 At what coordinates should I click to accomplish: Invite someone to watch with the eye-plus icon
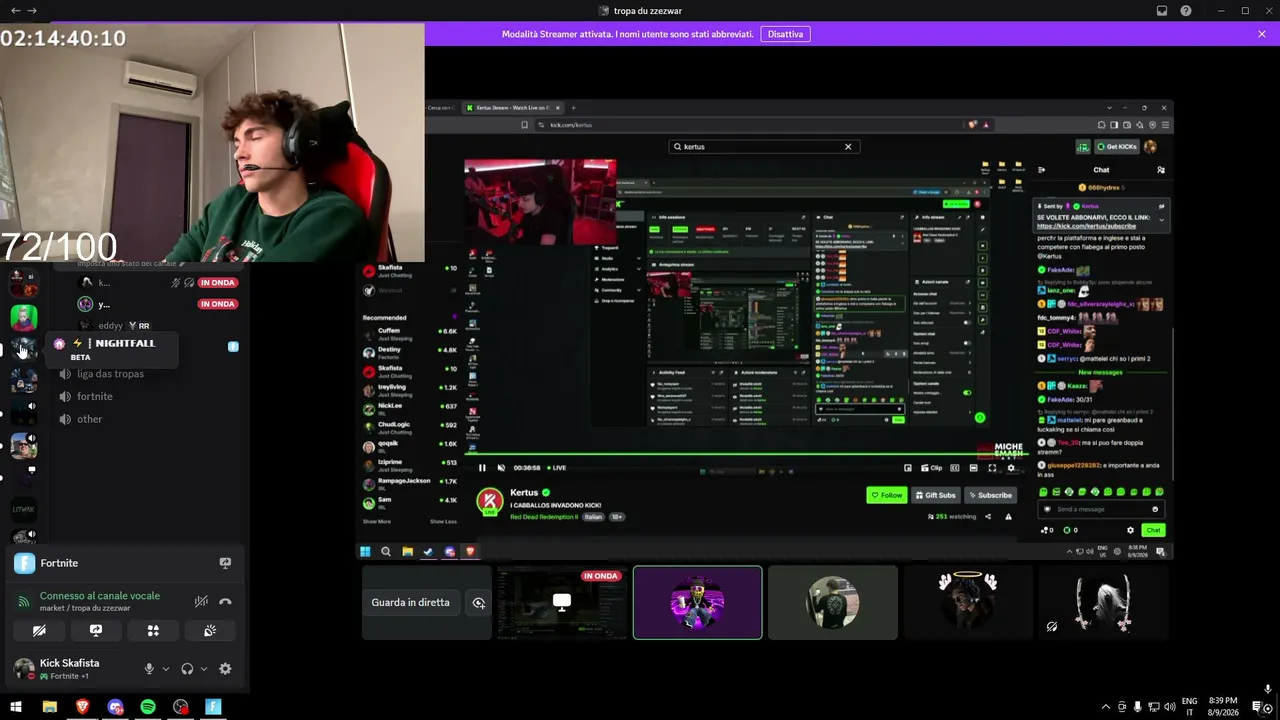[x=479, y=603]
